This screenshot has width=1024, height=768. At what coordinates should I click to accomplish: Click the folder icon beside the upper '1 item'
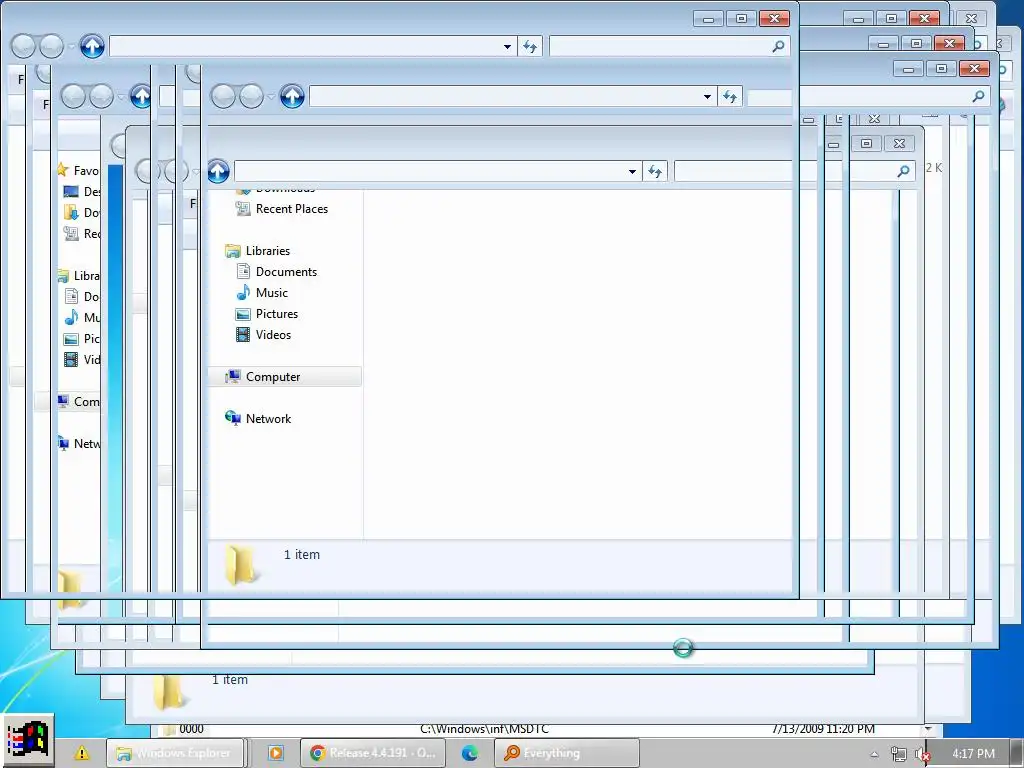(x=240, y=566)
